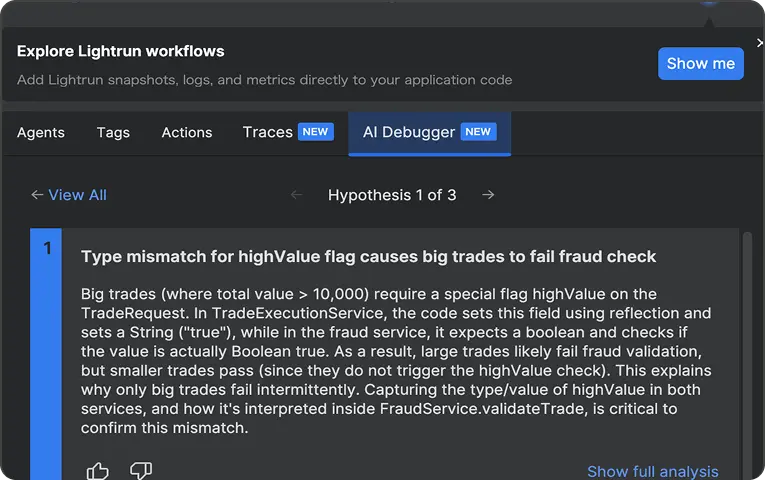Go to next hypothesis arrow
This screenshot has width=765, height=480.
point(488,195)
